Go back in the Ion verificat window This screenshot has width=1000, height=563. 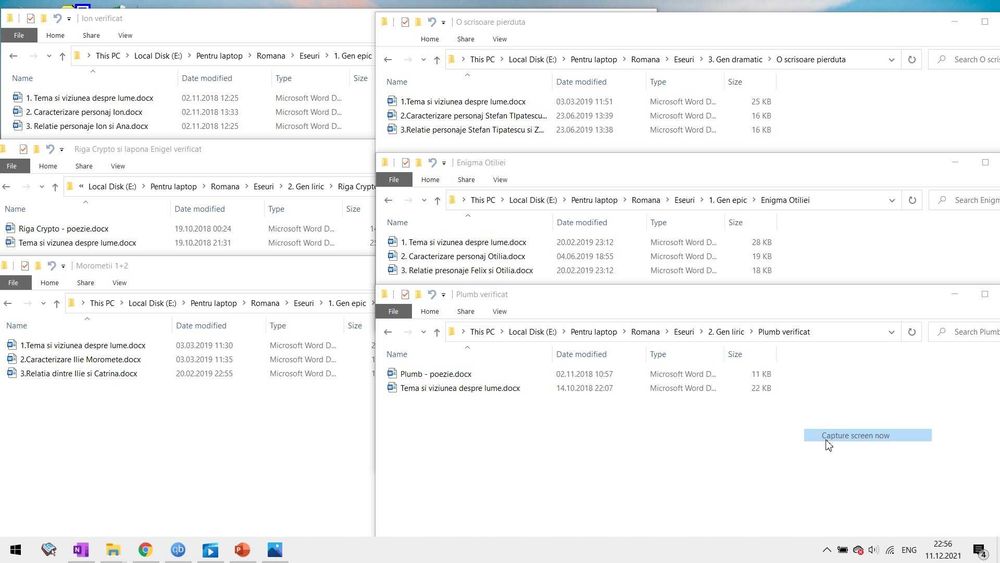tap(13, 56)
